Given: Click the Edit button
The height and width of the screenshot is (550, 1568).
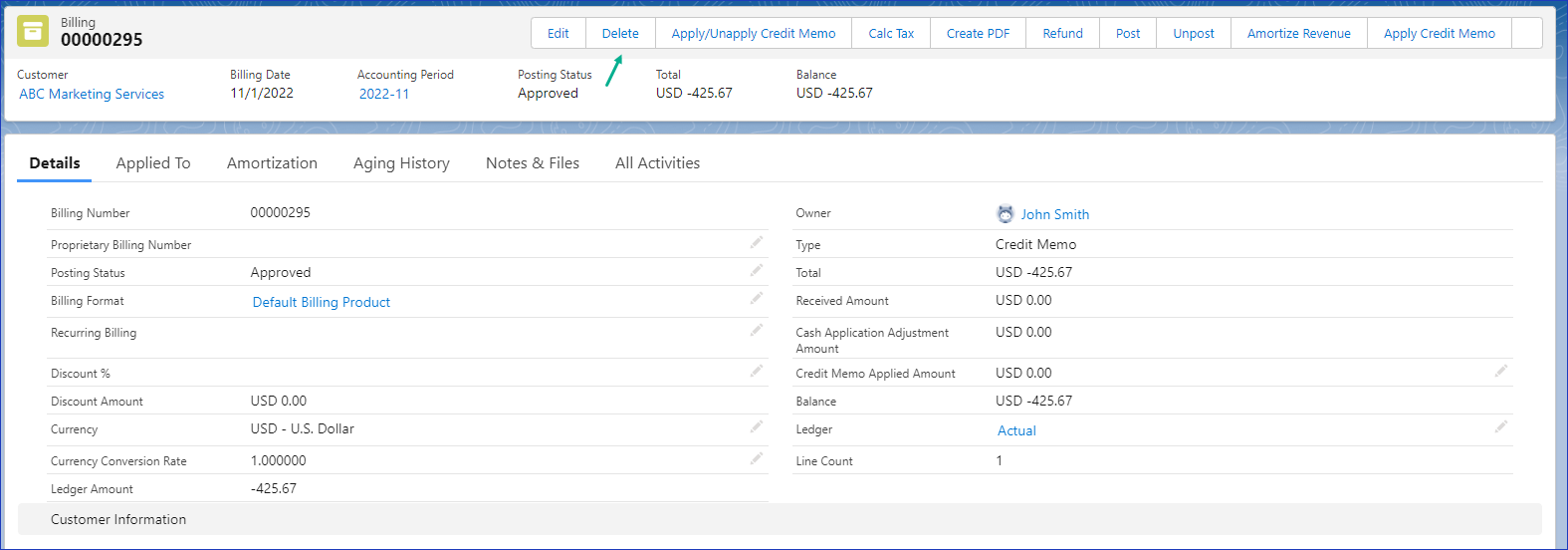Looking at the screenshot, I should [x=559, y=33].
